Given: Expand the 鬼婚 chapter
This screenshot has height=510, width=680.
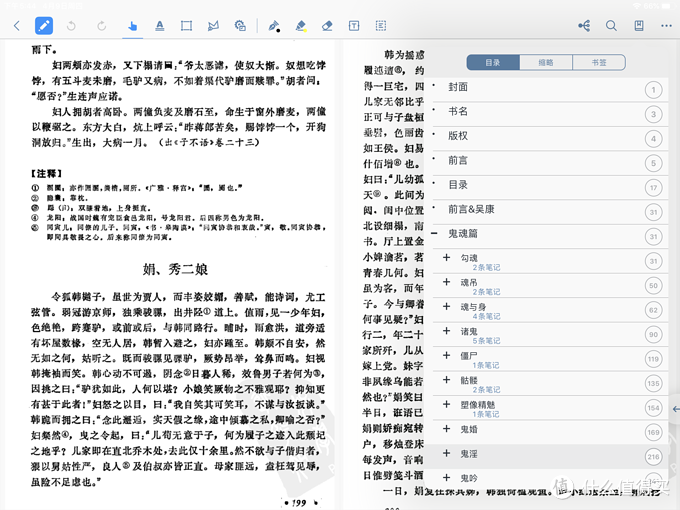Looking at the screenshot, I should point(446,429).
